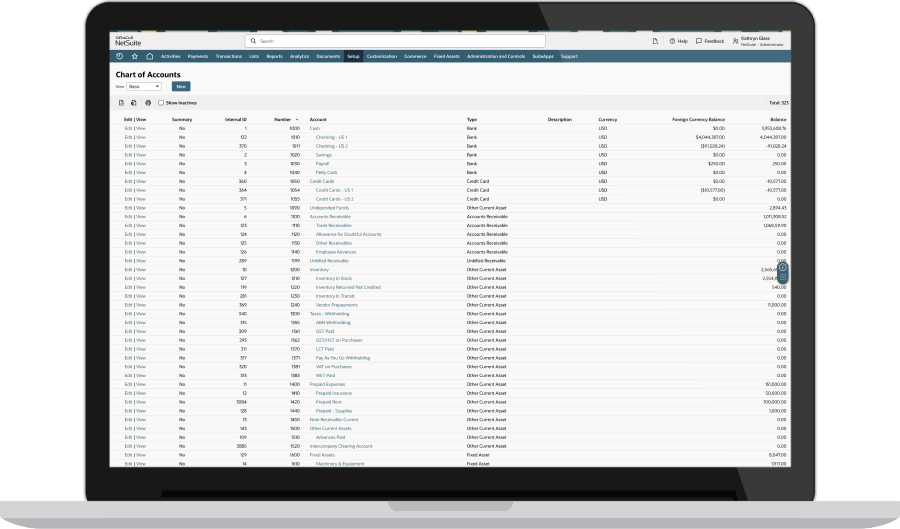The width and height of the screenshot is (900, 529).
Task: Open the Help link in header
Action: click(678, 41)
